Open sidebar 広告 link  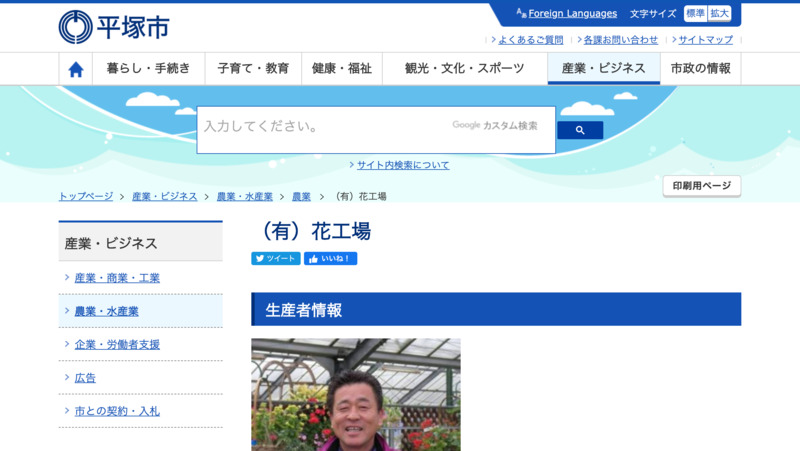(x=85, y=378)
